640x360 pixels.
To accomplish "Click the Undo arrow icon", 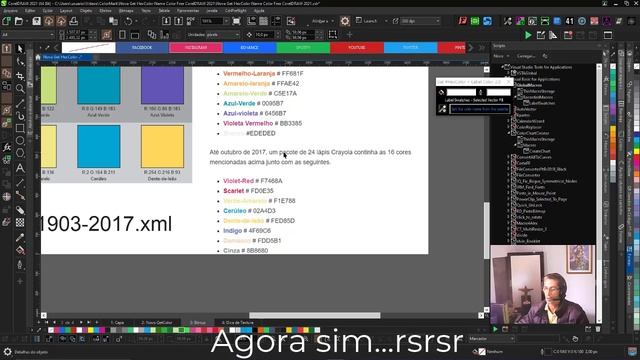I will coord(129,21).
